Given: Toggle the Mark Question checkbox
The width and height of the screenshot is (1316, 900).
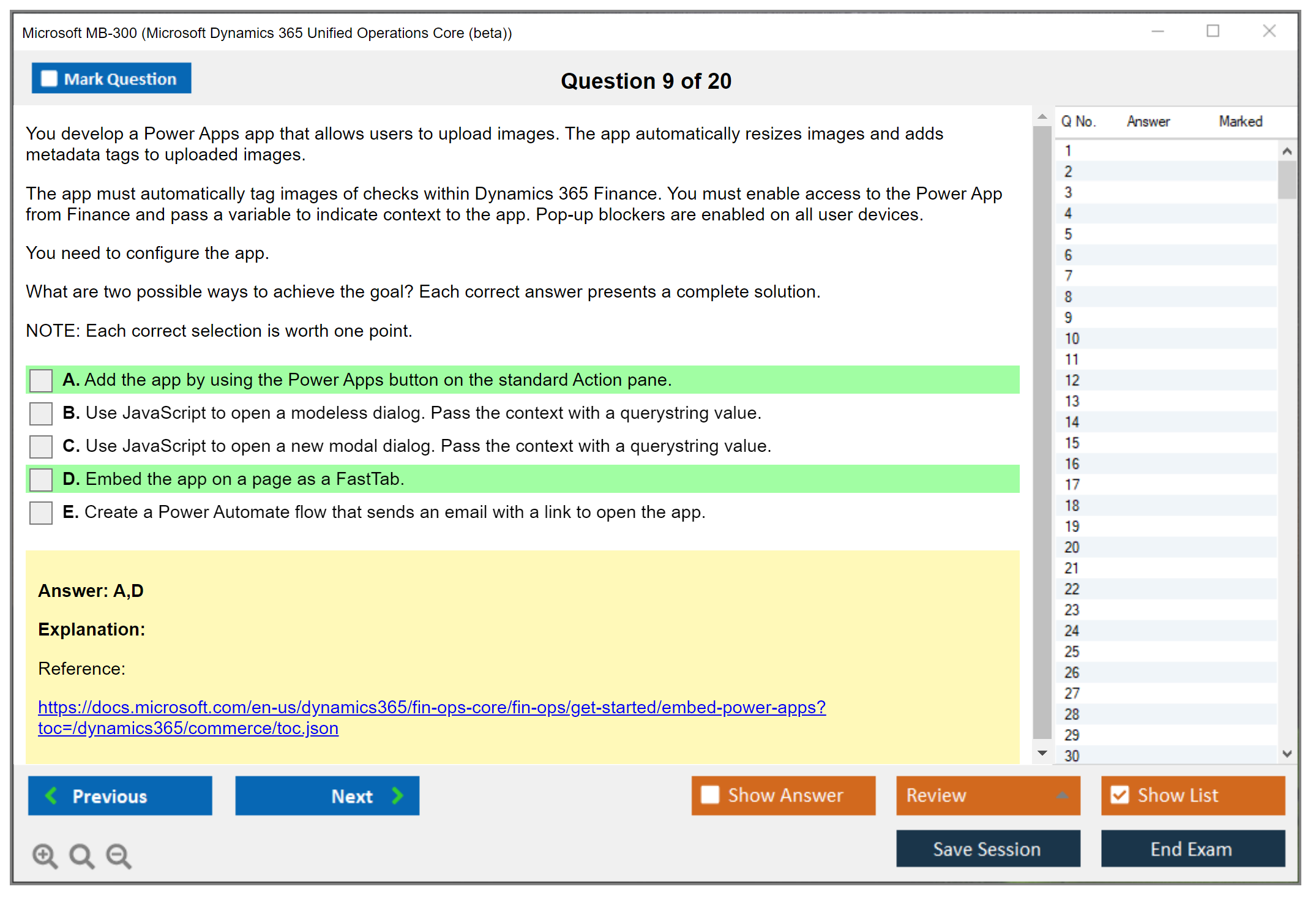Looking at the screenshot, I should tap(50, 78).
